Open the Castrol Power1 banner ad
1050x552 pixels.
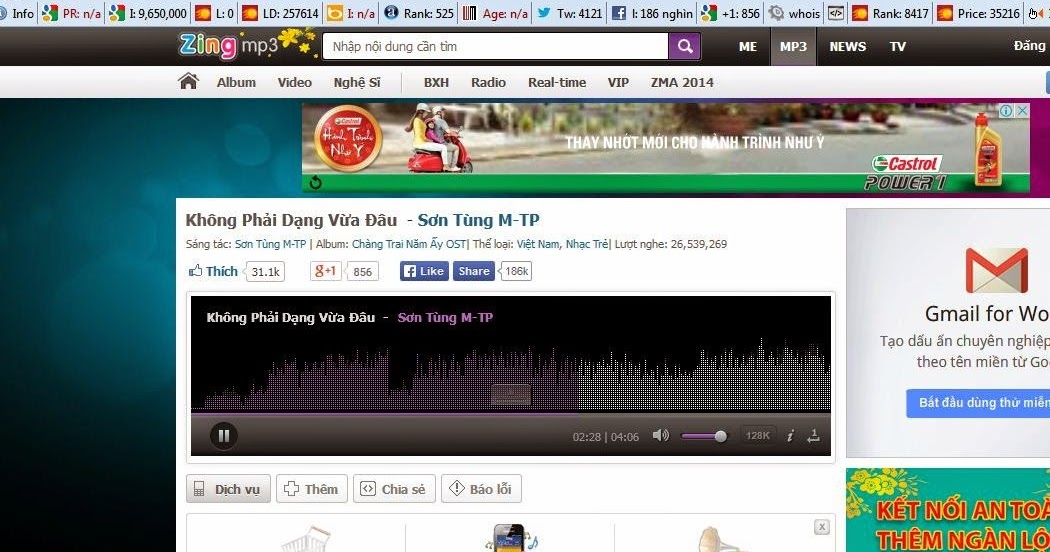click(666, 148)
